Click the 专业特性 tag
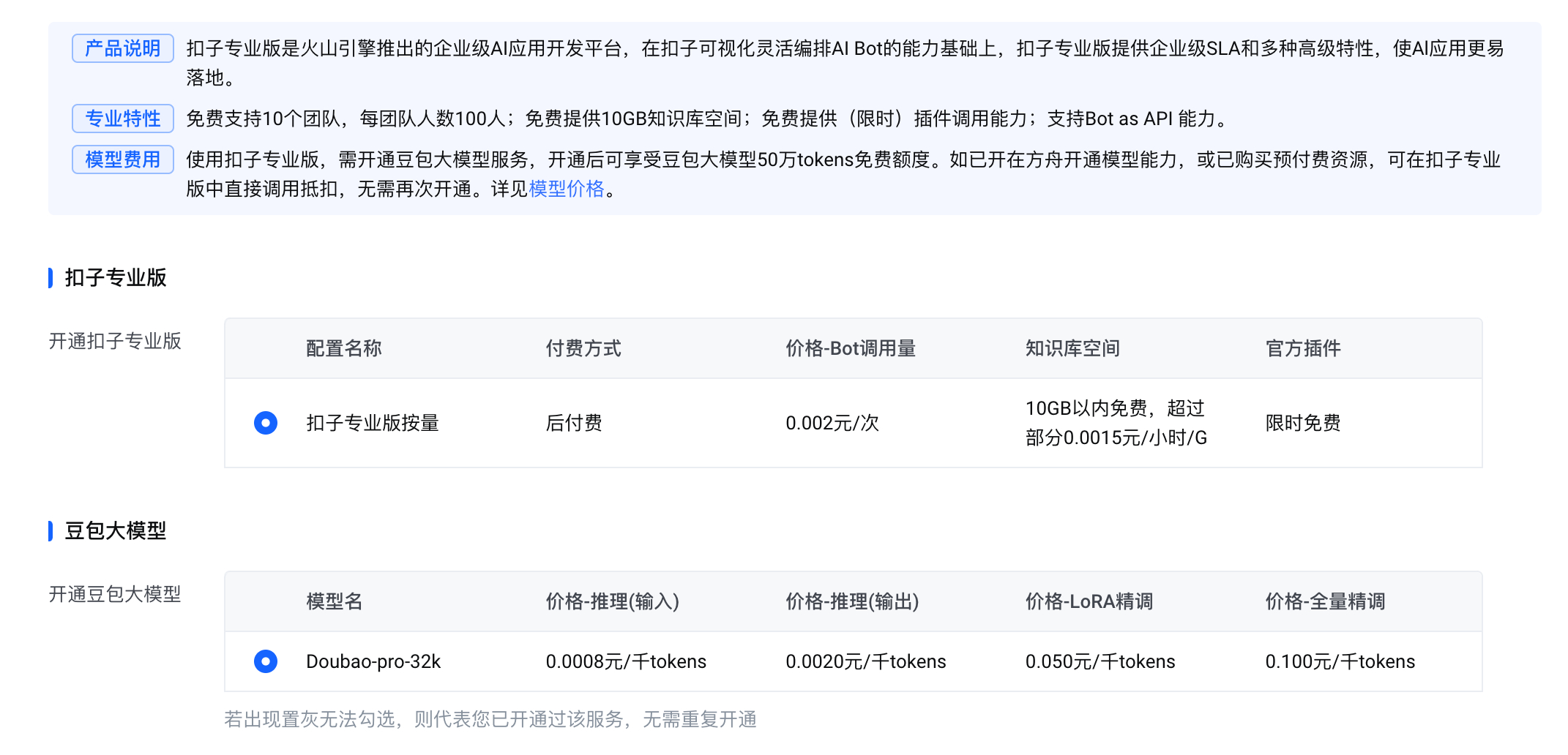This screenshot has width=1568, height=755. 123,119
